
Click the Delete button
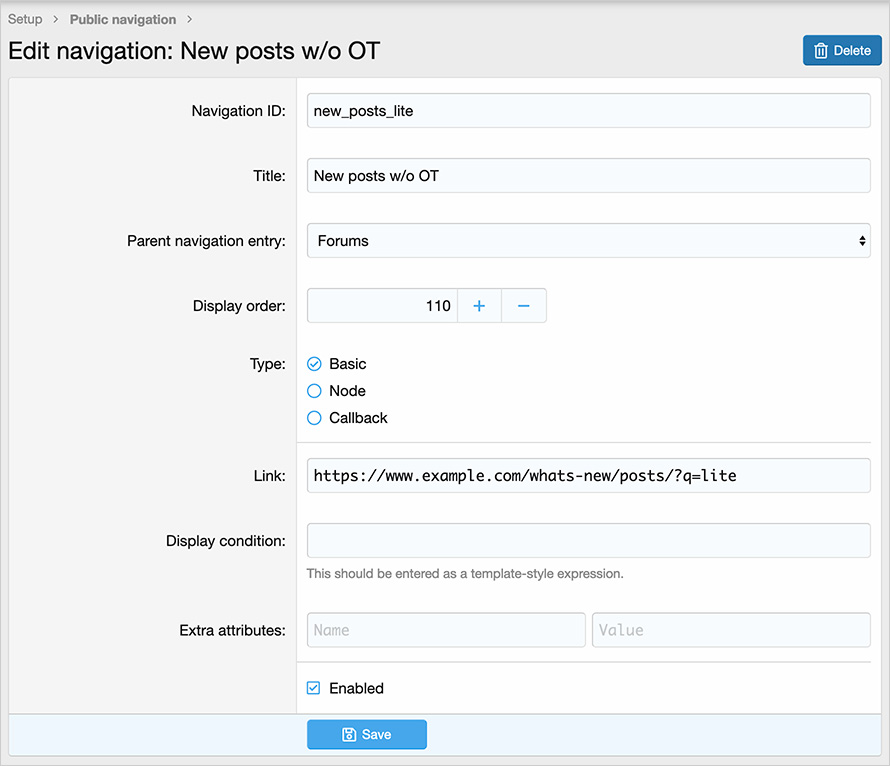(x=842, y=51)
